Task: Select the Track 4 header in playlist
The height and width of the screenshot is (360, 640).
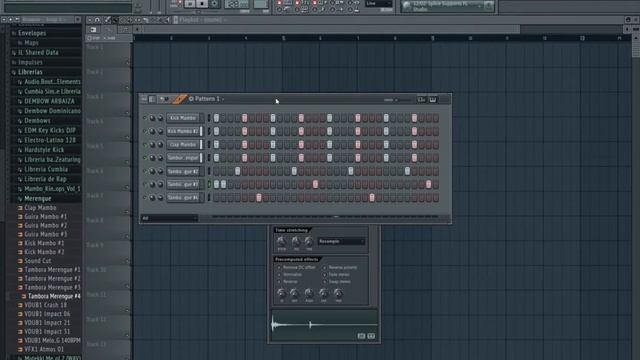Action: 108,128
